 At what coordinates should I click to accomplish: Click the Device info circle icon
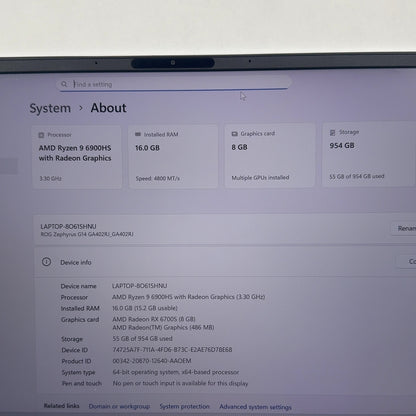pyautogui.click(x=46, y=262)
